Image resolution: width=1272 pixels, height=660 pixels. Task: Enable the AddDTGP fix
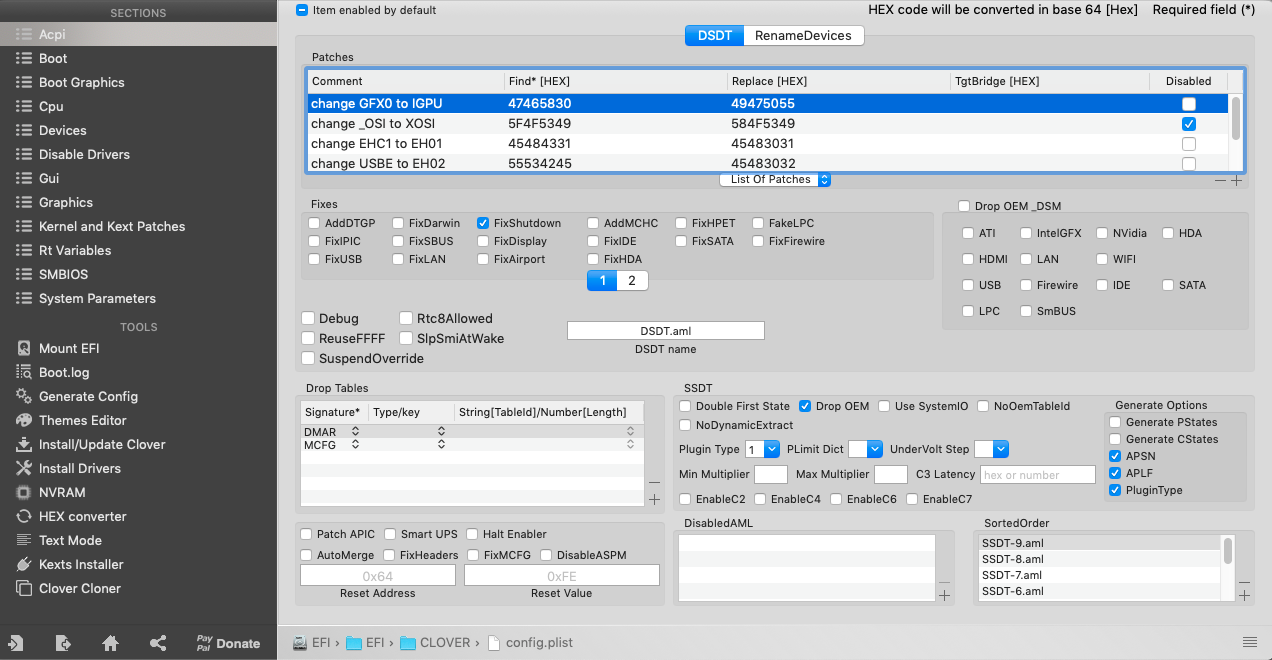pos(315,223)
